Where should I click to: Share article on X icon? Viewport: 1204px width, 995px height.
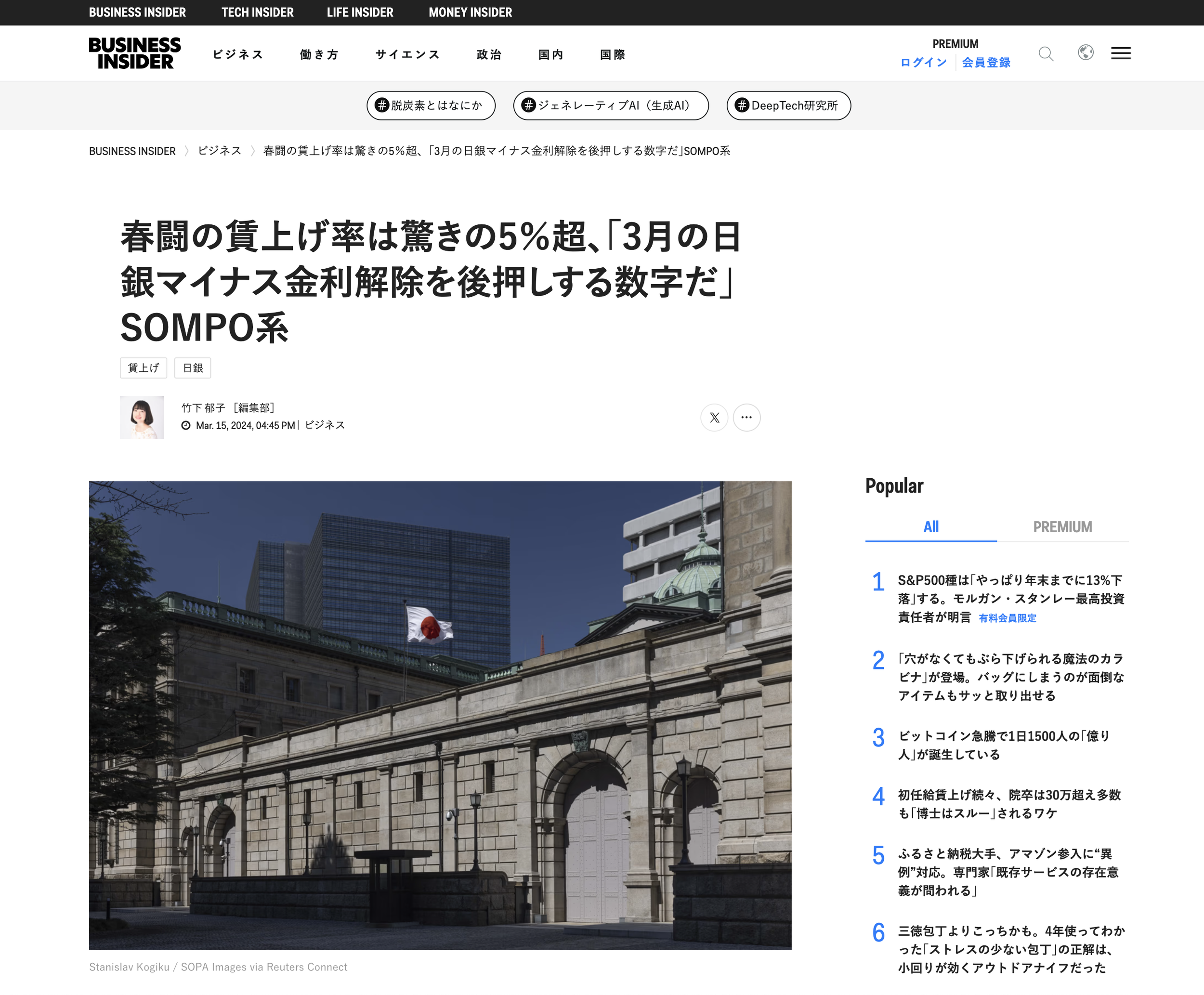[x=714, y=417]
